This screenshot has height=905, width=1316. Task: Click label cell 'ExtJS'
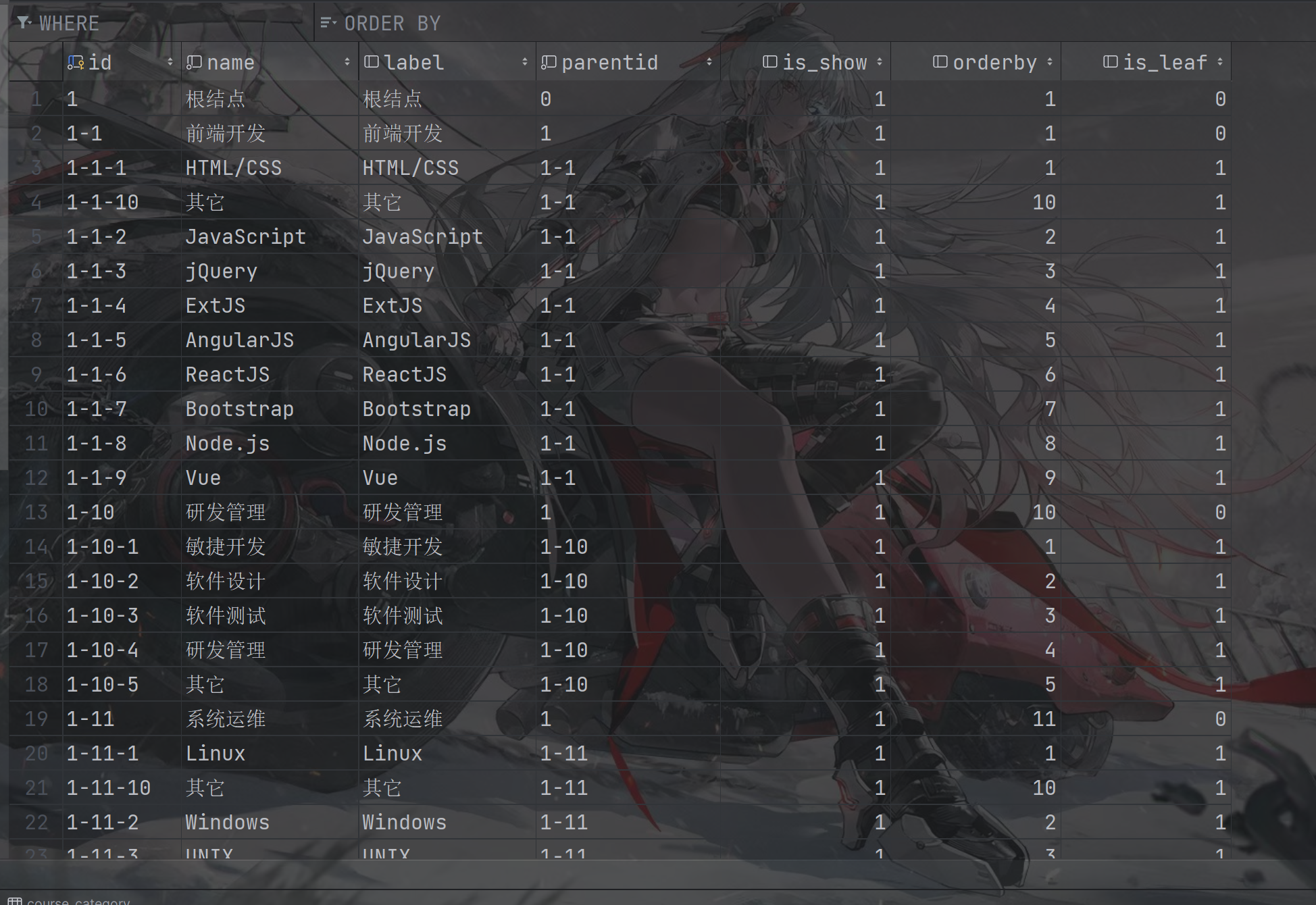coord(447,306)
